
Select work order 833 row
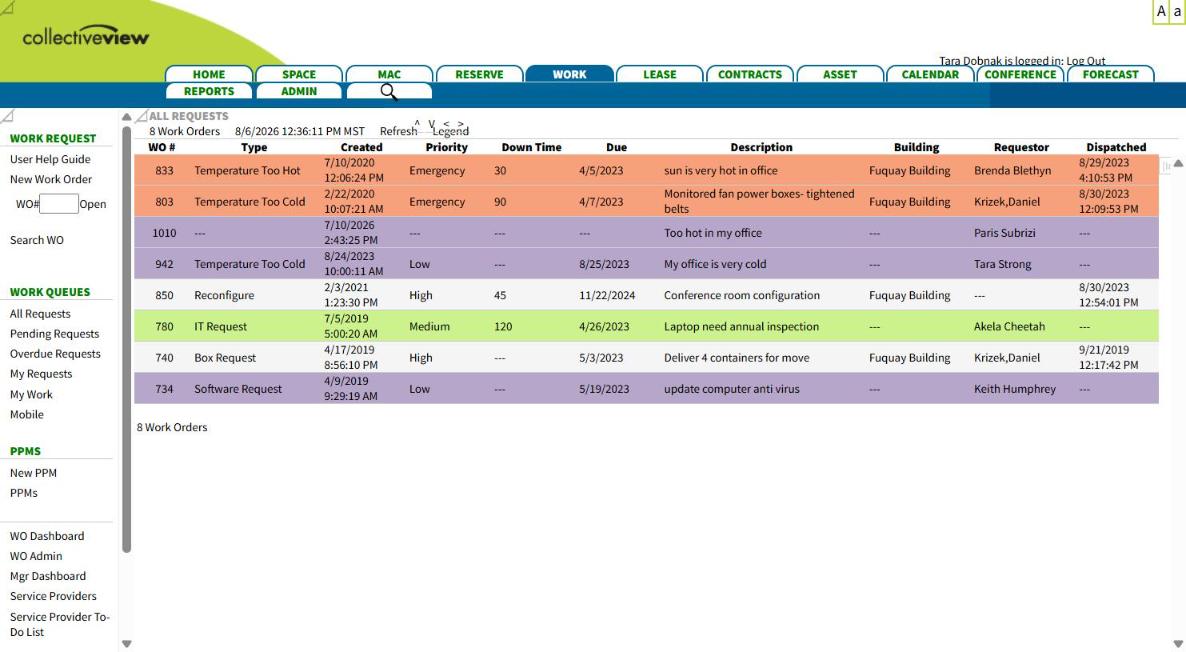(646, 170)
